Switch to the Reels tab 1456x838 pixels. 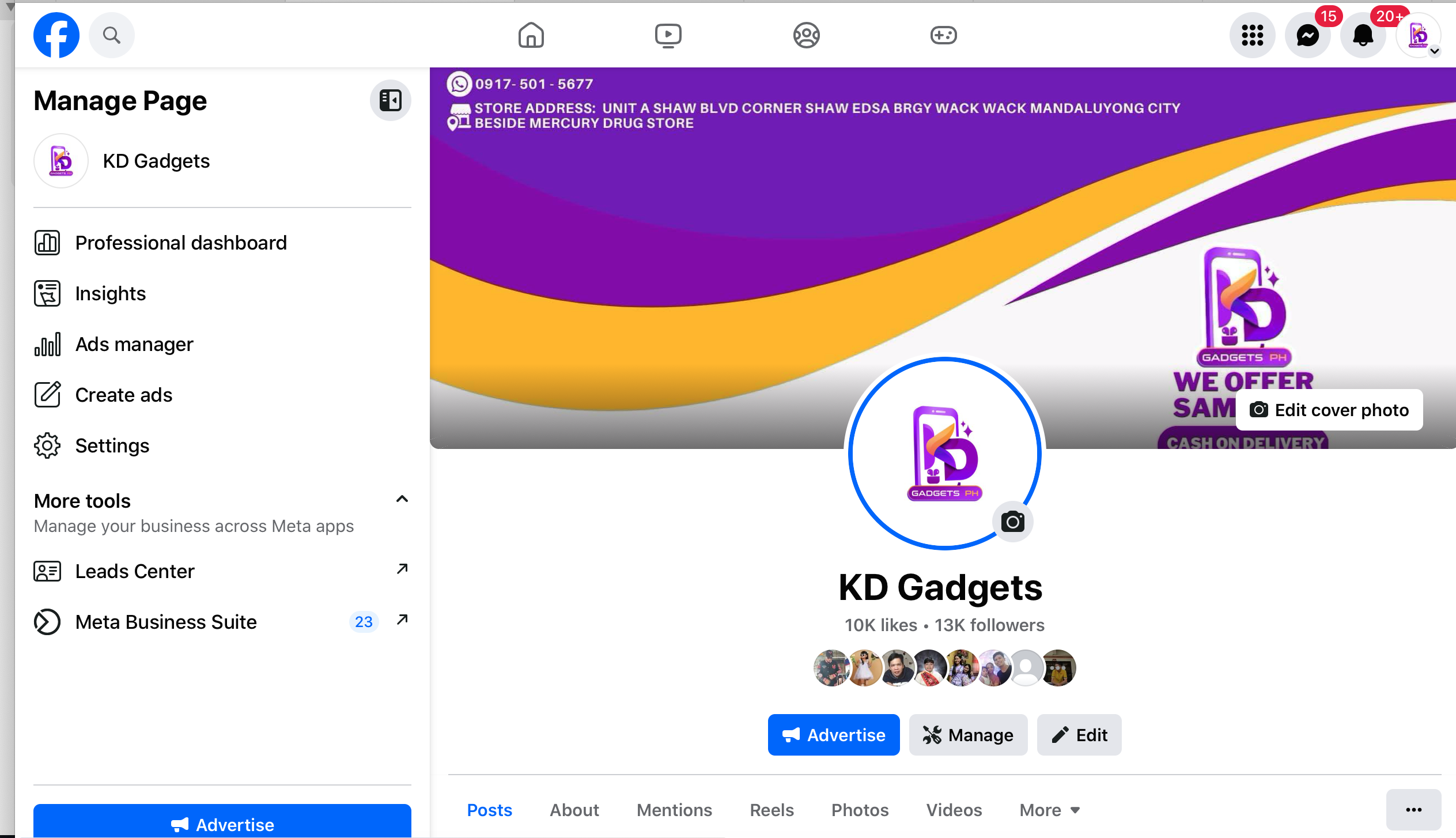point(772,810)
